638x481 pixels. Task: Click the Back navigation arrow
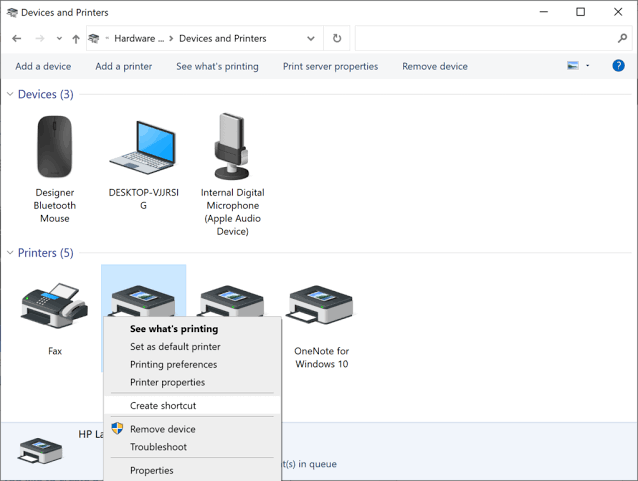[17, 39]
